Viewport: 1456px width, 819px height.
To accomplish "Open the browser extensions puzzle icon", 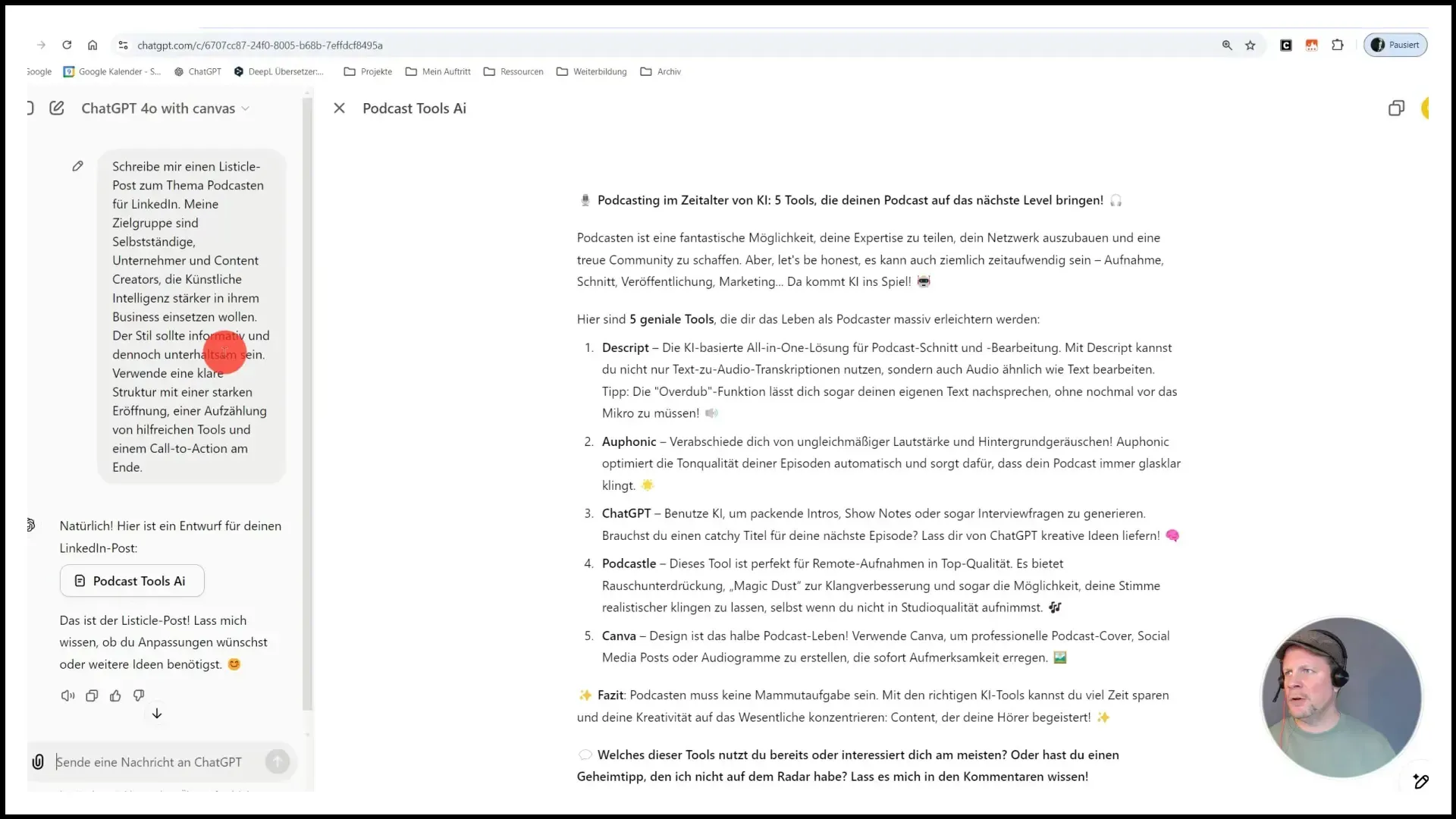I will tap(1338, 45).
